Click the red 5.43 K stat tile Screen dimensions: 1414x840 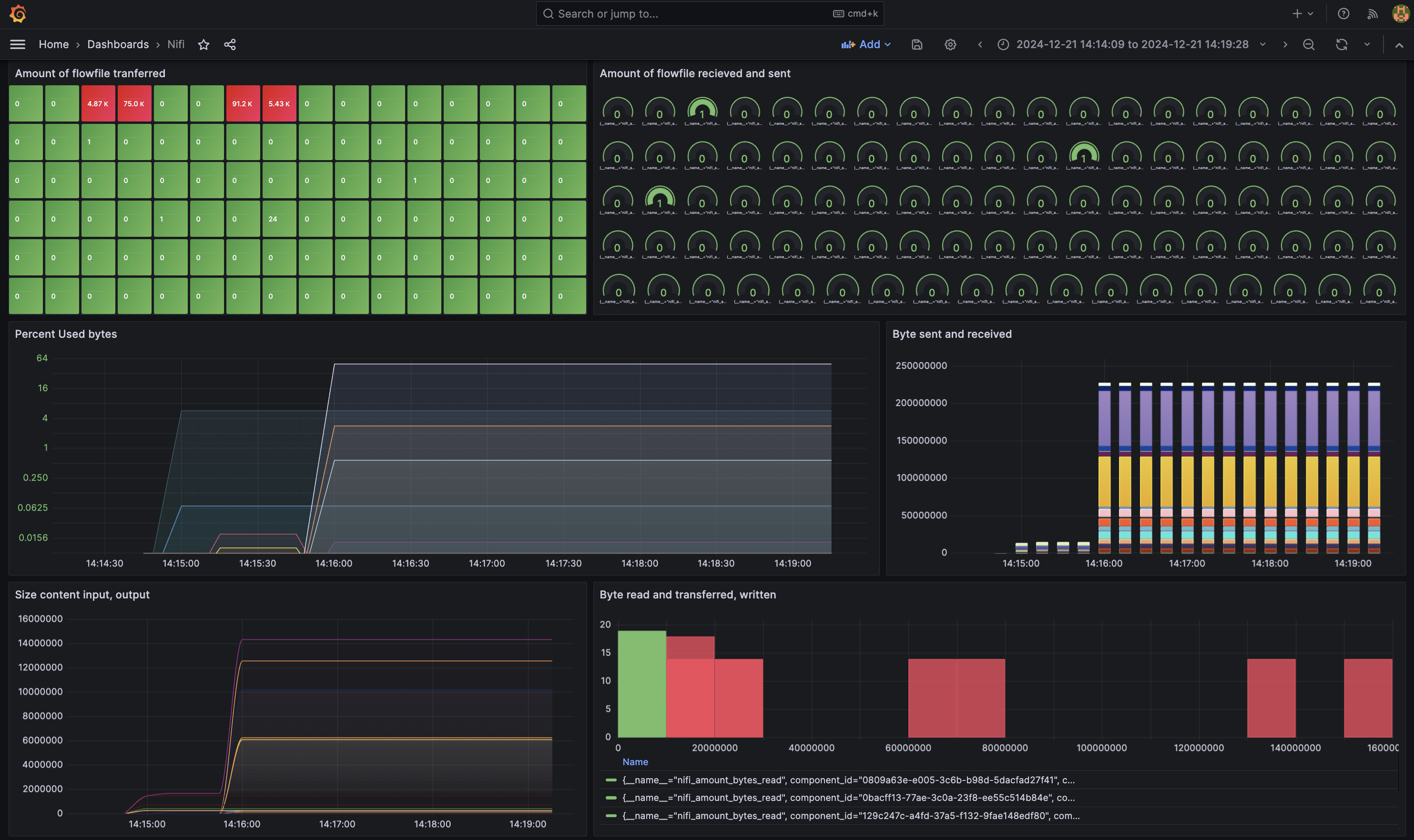[279, 103]
